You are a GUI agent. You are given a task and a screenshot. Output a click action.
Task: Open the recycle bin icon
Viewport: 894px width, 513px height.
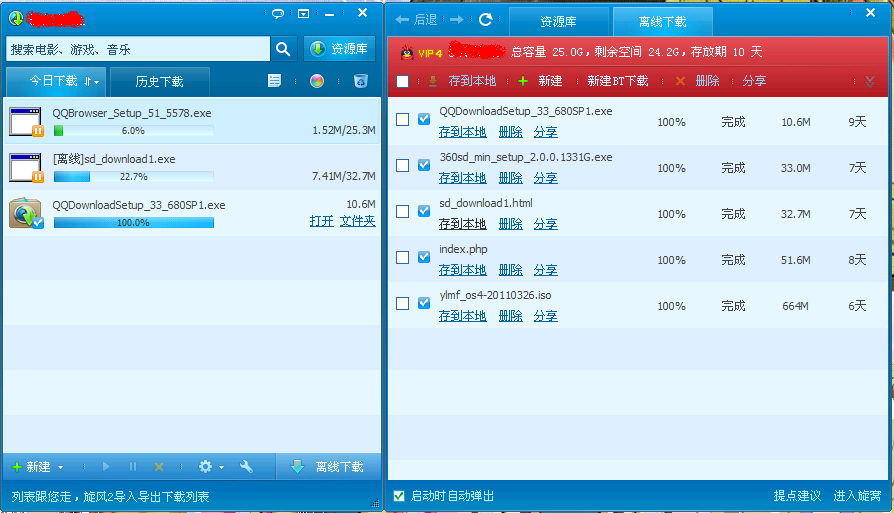pyautogui.click(x=361, y=81)
